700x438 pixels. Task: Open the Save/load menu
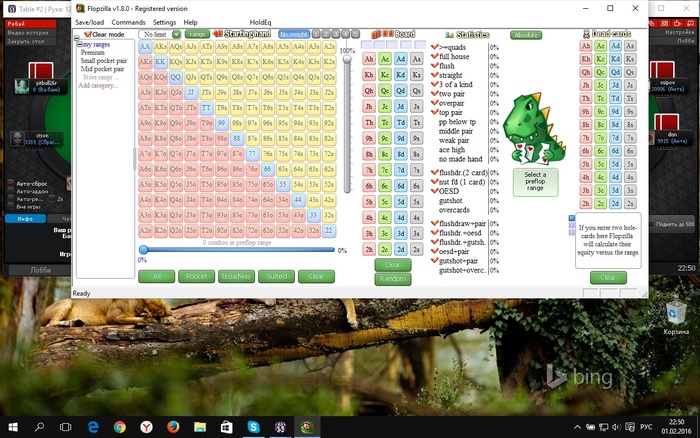89,22
